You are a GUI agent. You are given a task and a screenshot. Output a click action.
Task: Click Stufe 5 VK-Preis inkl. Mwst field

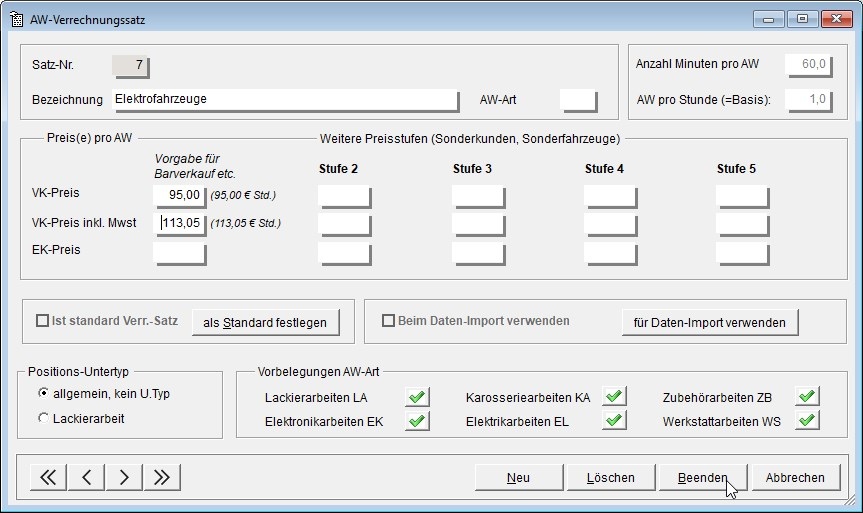[x=742, y=225]
